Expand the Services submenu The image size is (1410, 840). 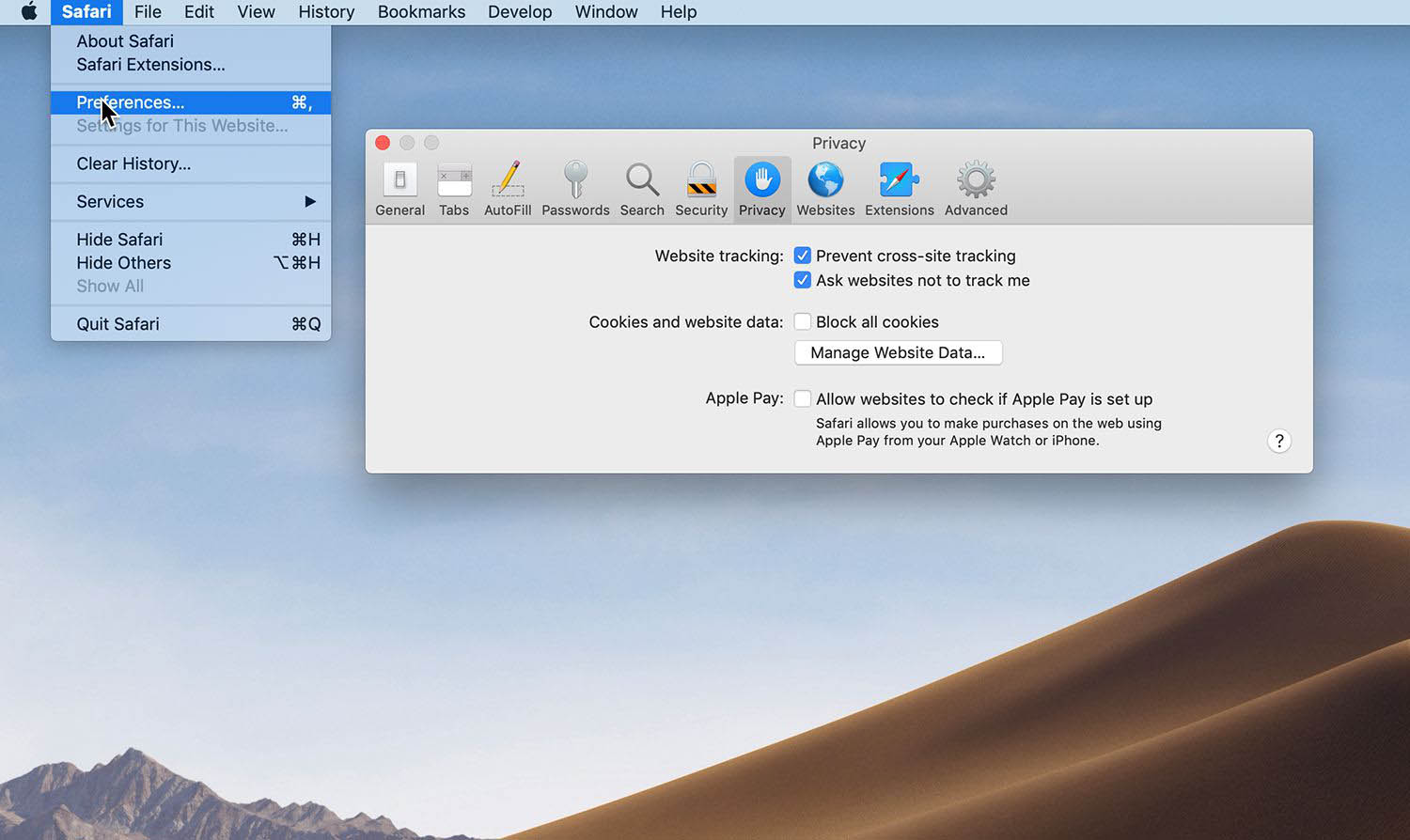pyautogui.click(x=191, y=201)
